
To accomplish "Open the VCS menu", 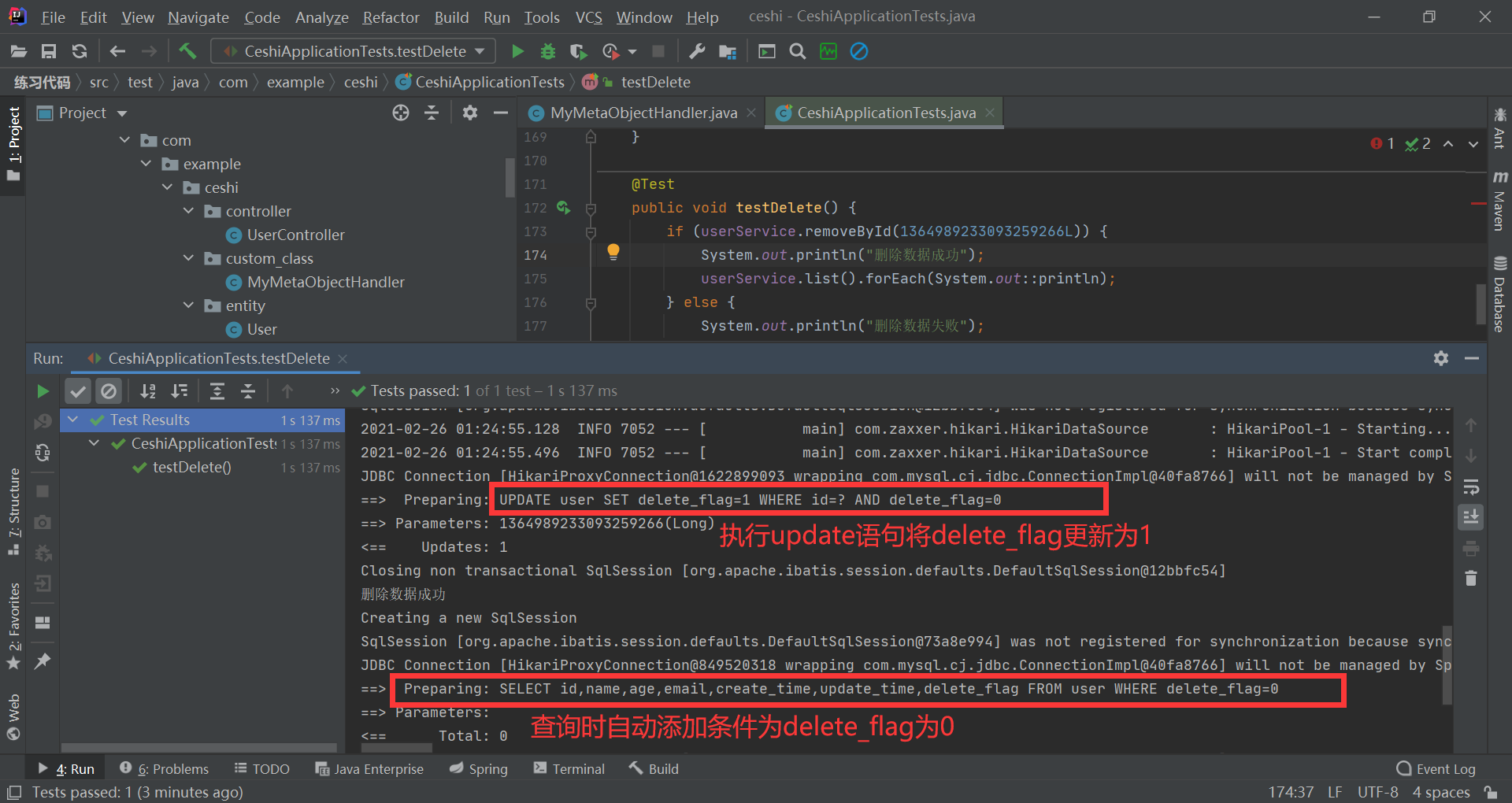I will tap(588, 17).
